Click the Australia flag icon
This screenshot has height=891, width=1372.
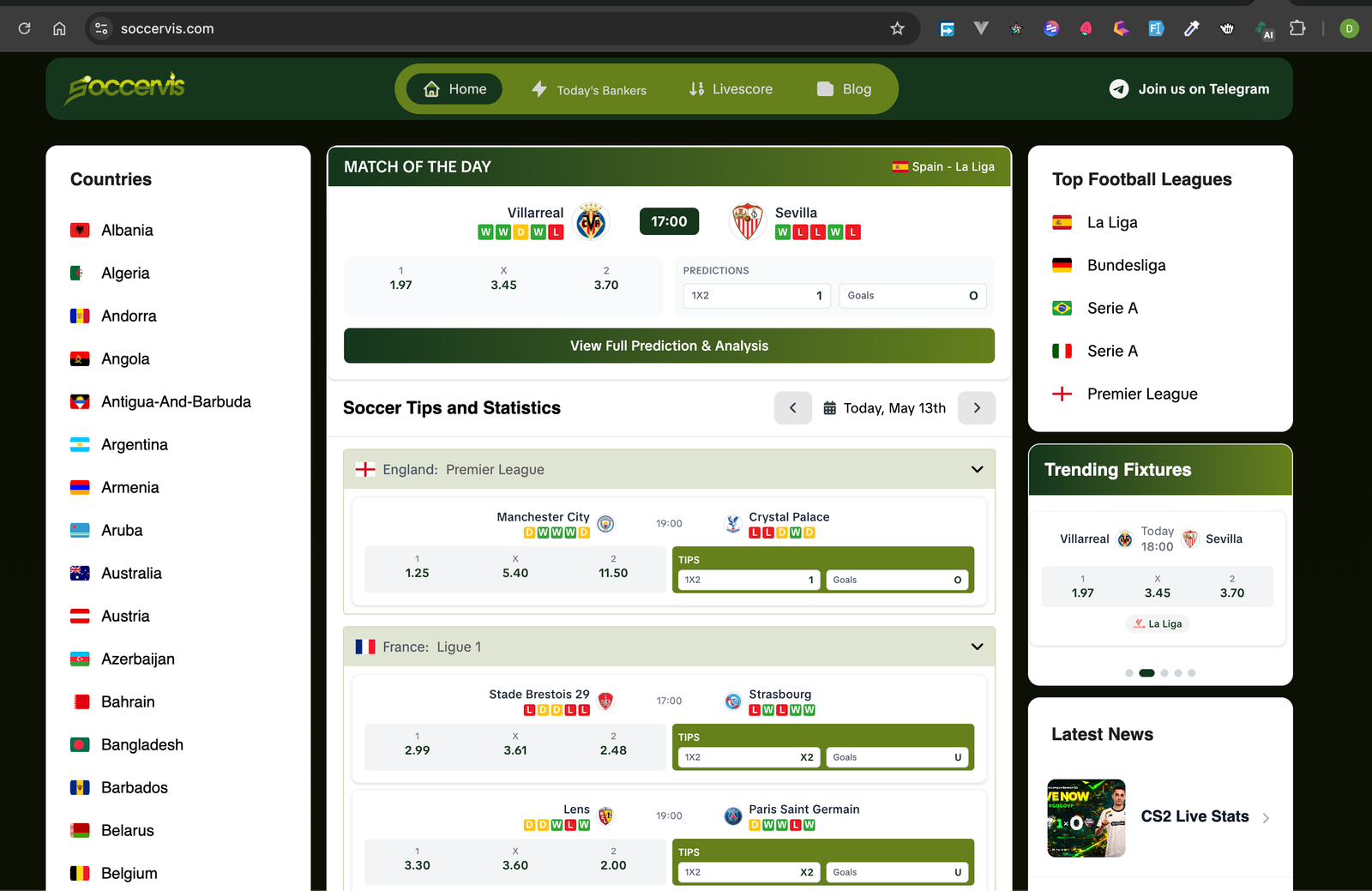80,573
